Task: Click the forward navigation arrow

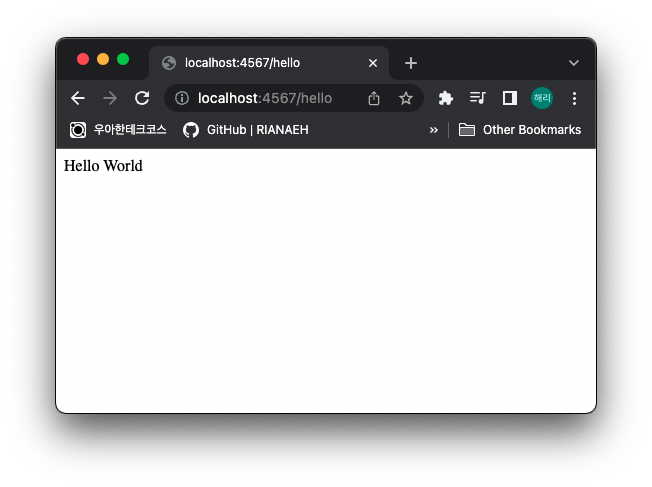Action: 110,99
